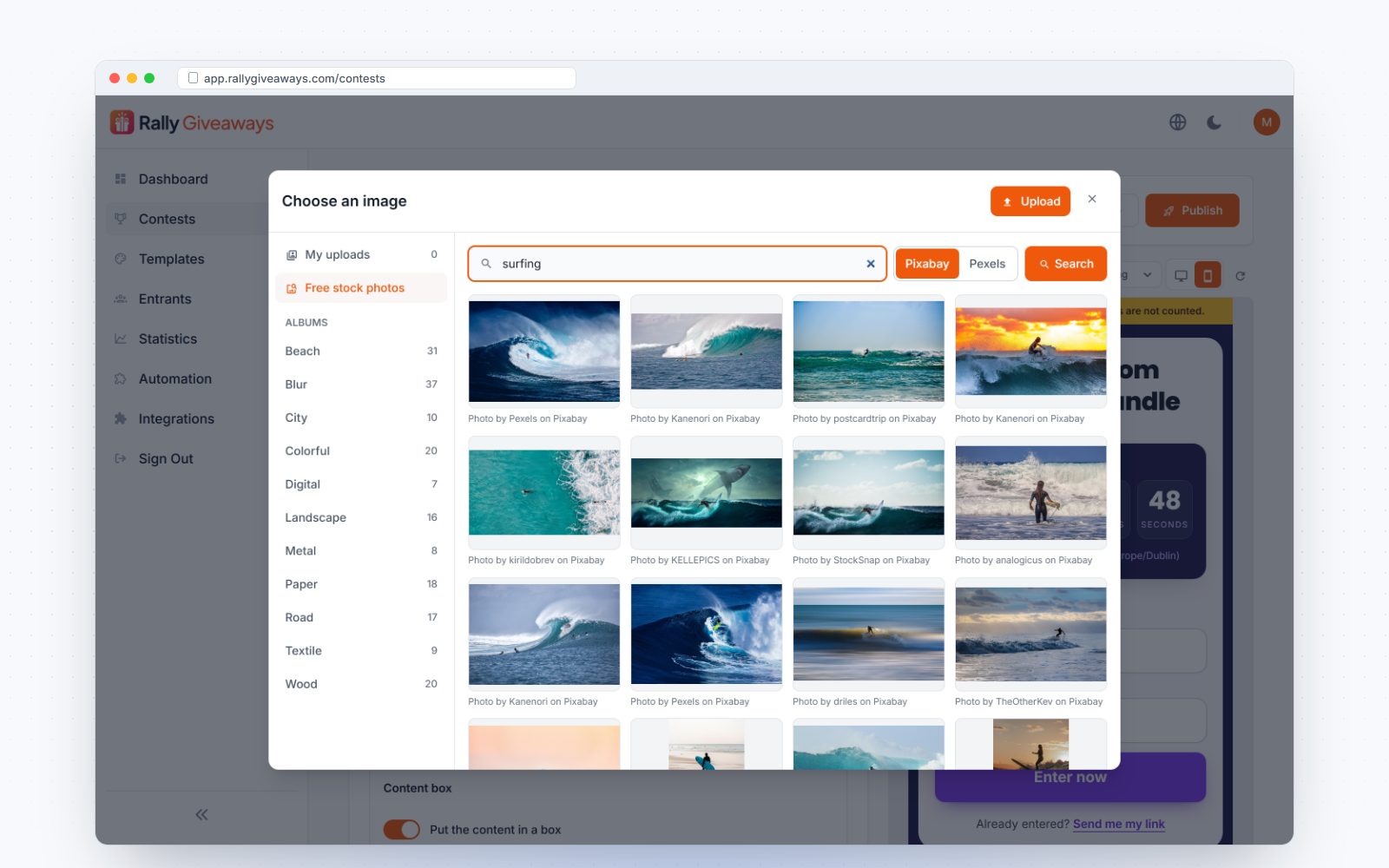Click the orange Search button
1389x868 pixels.
(1066, 264)
